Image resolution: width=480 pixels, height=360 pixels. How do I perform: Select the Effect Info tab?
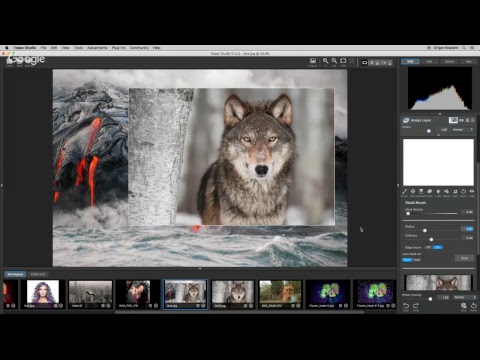38,274
